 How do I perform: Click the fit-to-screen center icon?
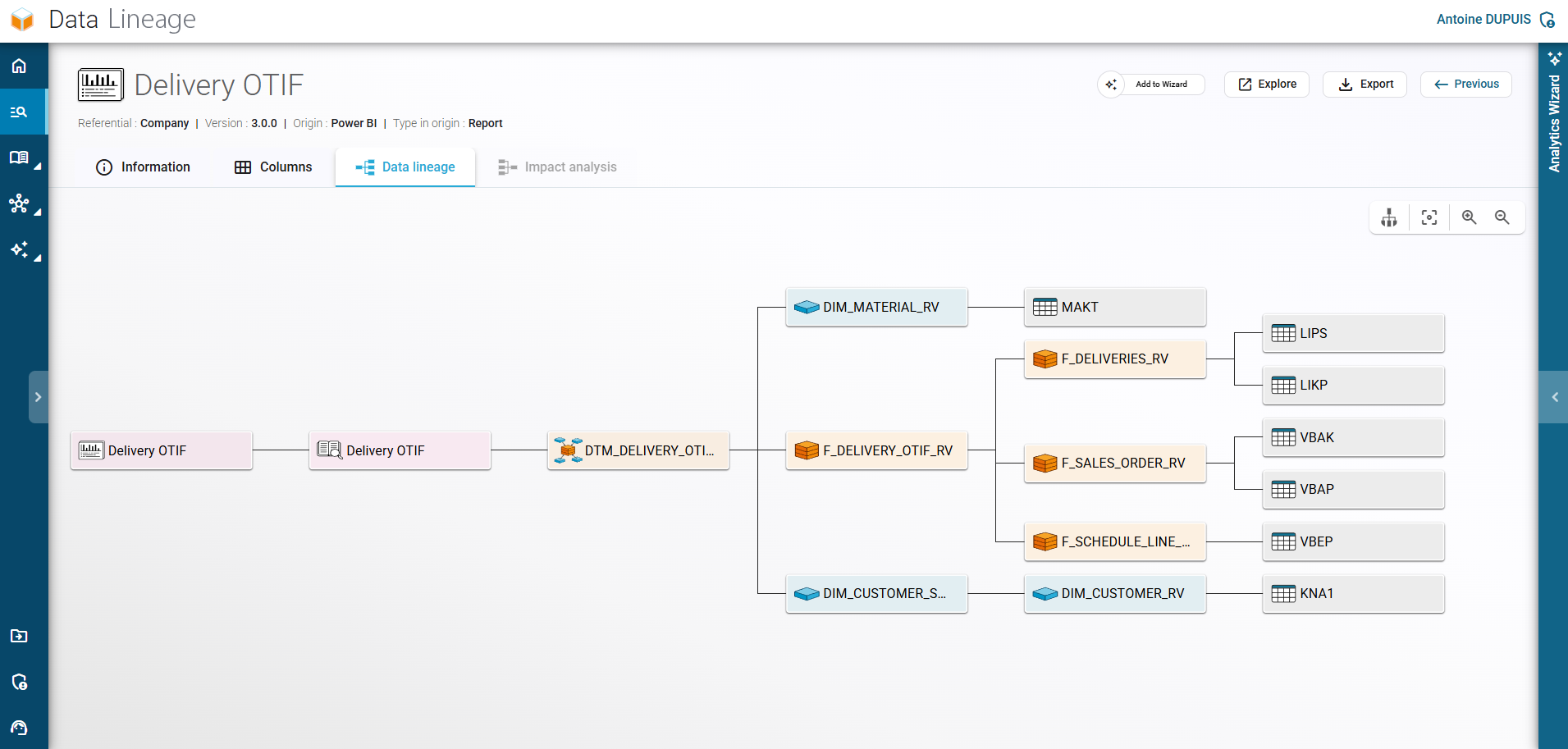[x=1429, y=217]
